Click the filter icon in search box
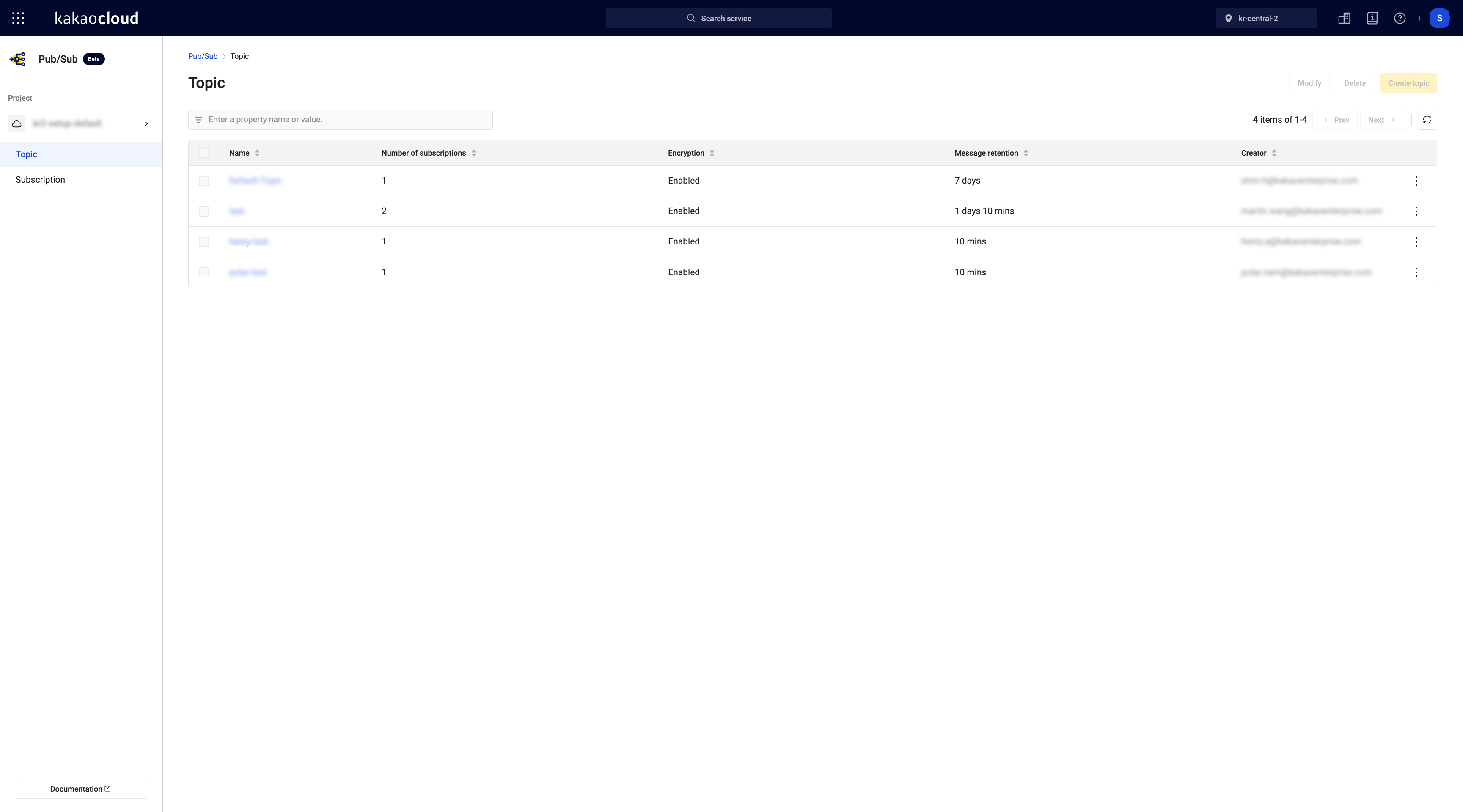The height and width of the screenshot is (812, 1463). (198, 120)
